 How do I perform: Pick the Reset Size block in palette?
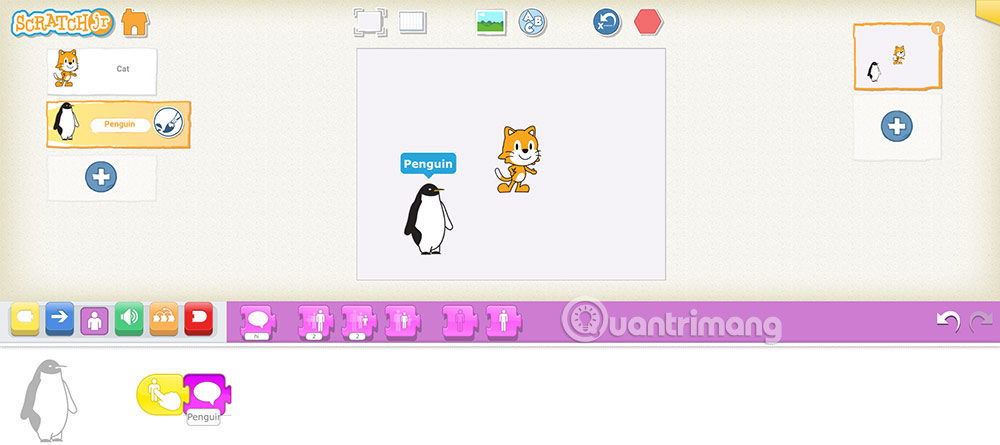point(403,321)
